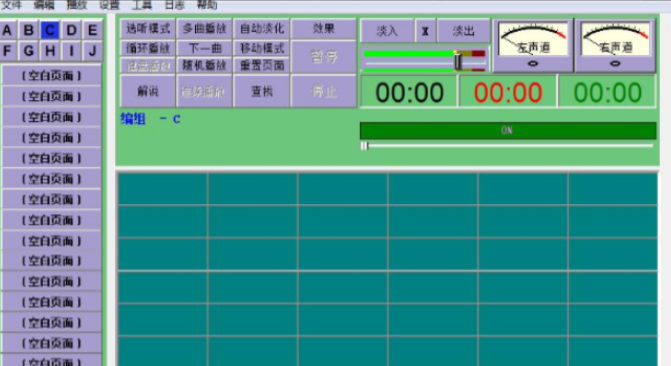Click the 暂停 pause button

324,57
